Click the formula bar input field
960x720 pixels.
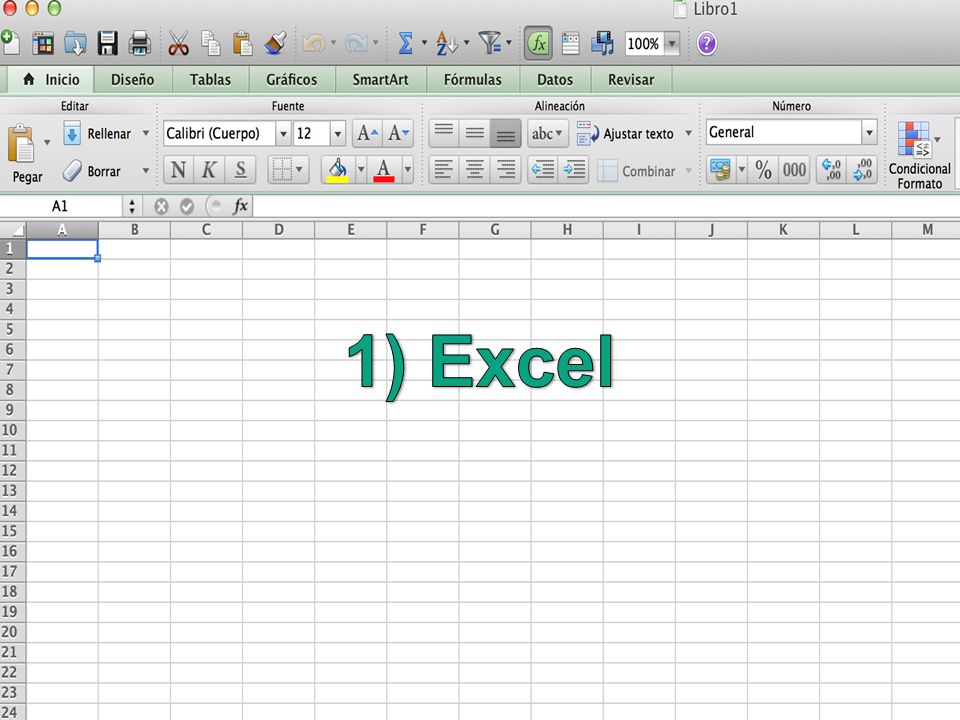point(606,206)
